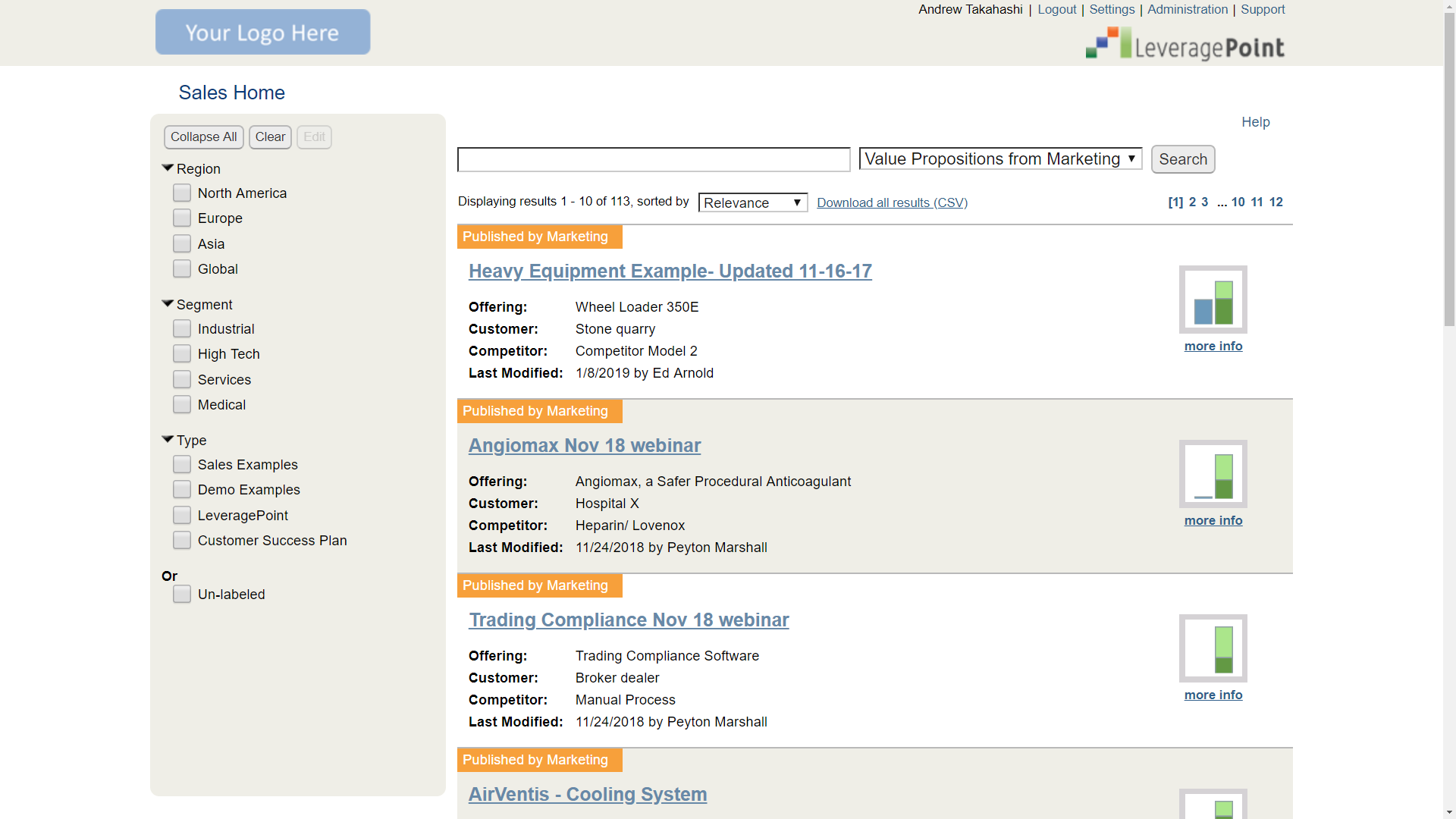The height and width of the screenshot is (819, 1456).
Task: Open Trading Compliance Nov 18 webinar
Action: pos(629,620)
